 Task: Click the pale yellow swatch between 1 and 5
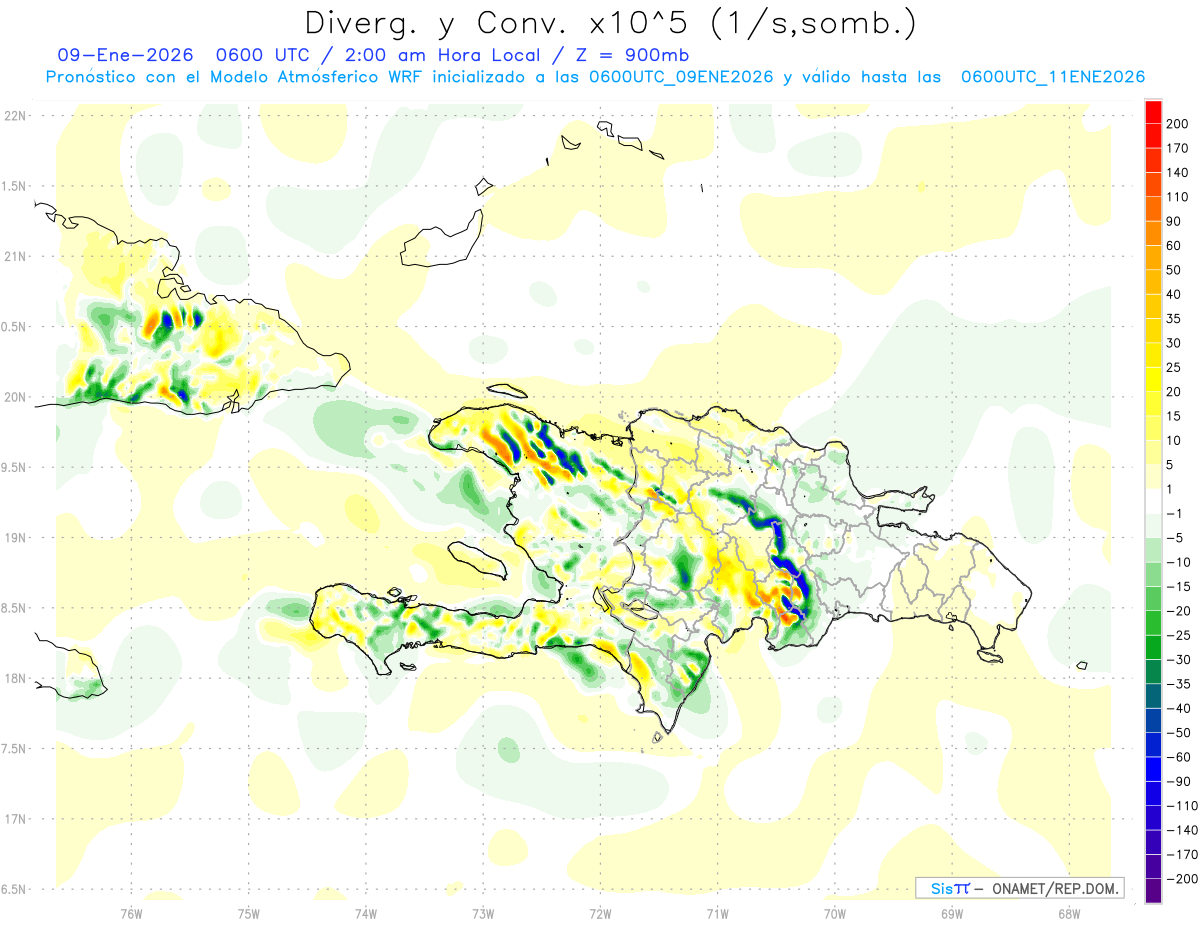(1153, 476)
